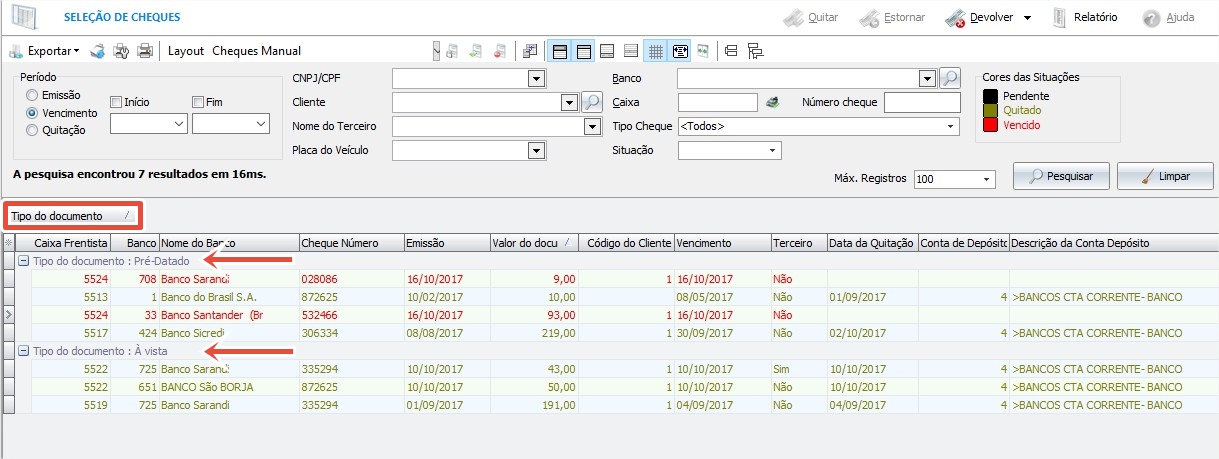Sort by Terceiro column header
The height and width of the screenshot is (459, 1219).
(x=798, y=243)
